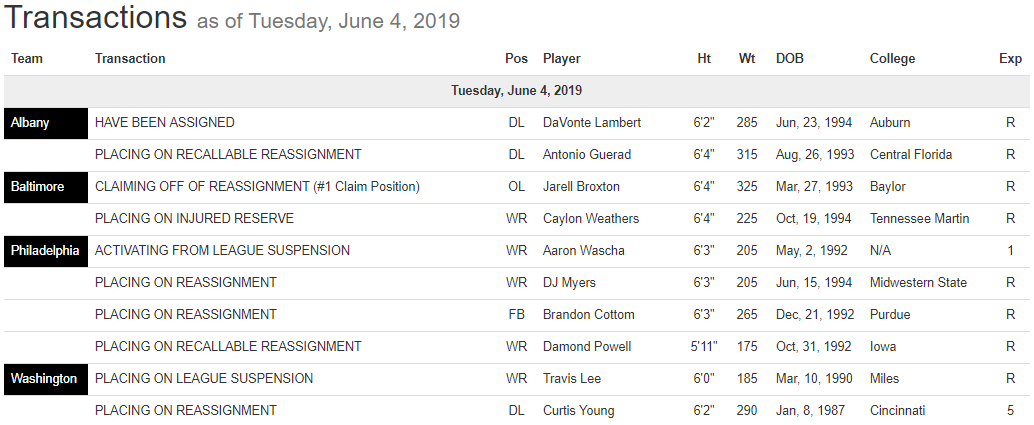
Task: Click the Exp column header
Action: pos(1010,59)
